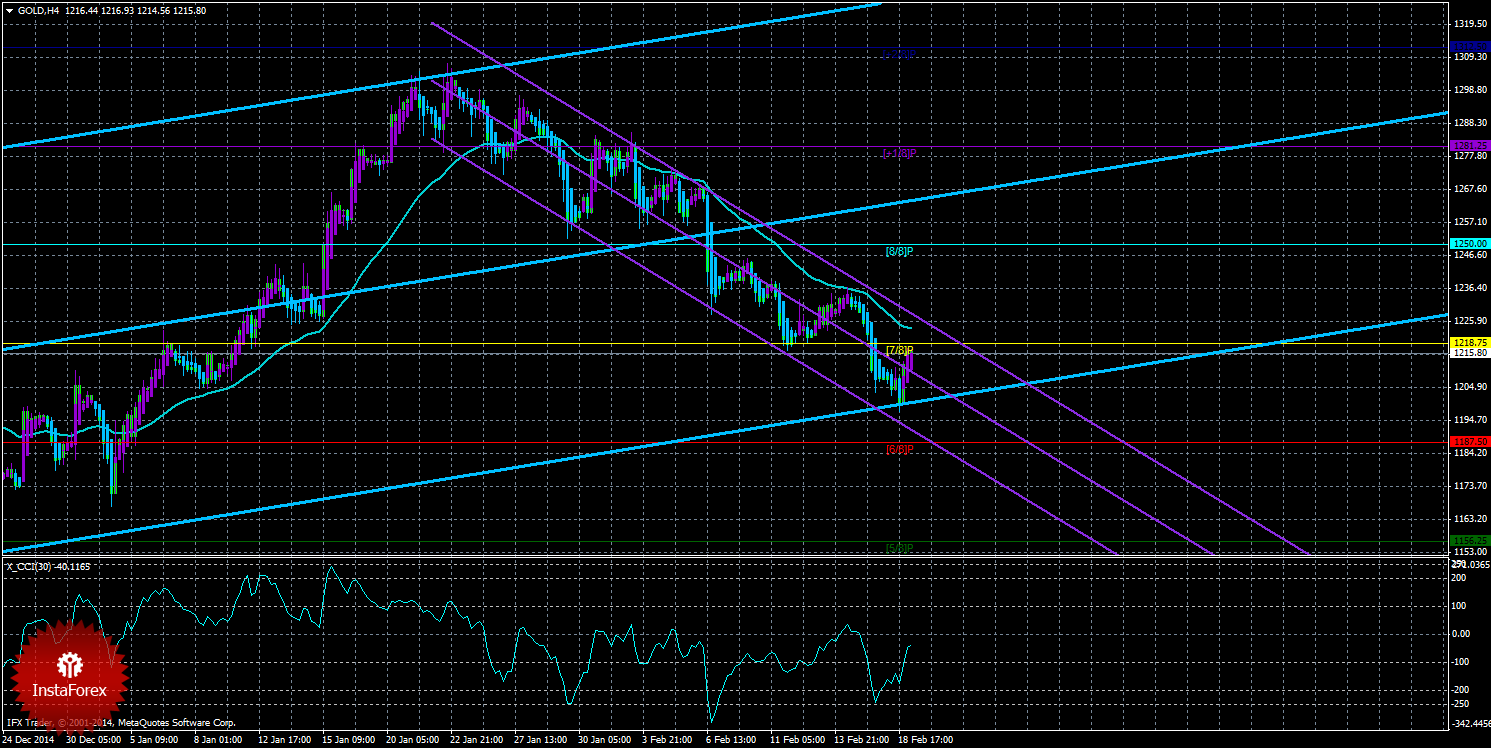
Task: Select the [7/8]P Murrey level label
Action: tap(901, 350)
